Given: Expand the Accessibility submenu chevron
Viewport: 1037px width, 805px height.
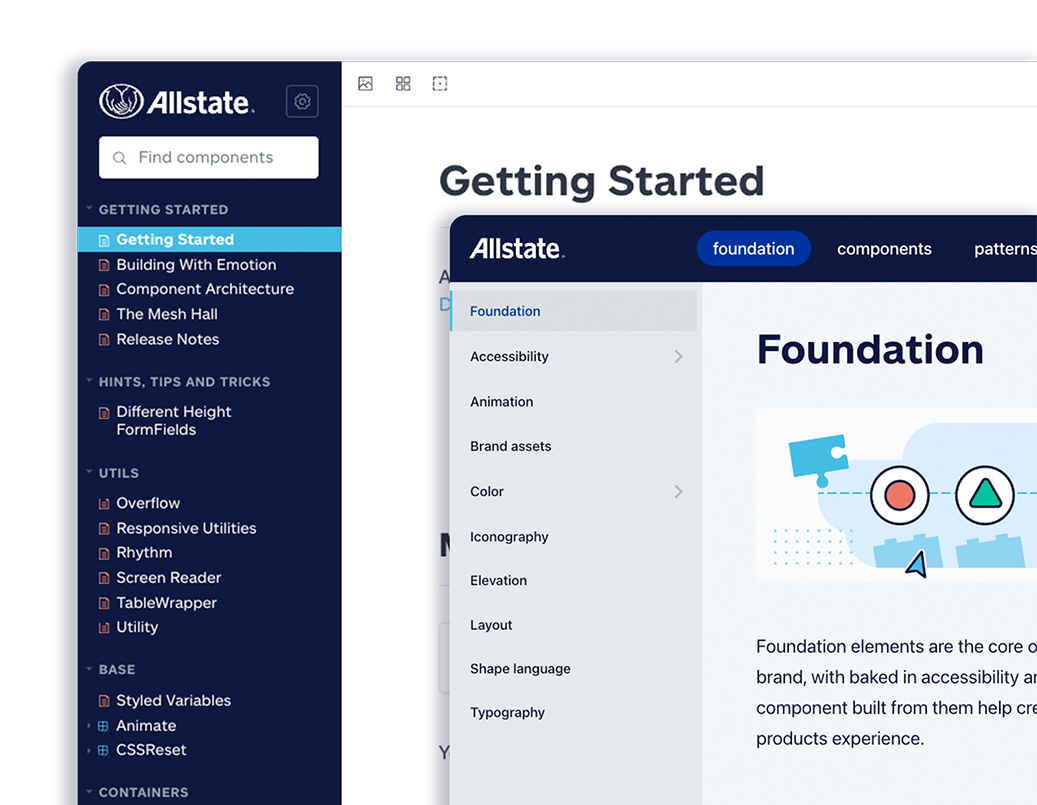Looking at the screenshot, I should click(679, 357).
